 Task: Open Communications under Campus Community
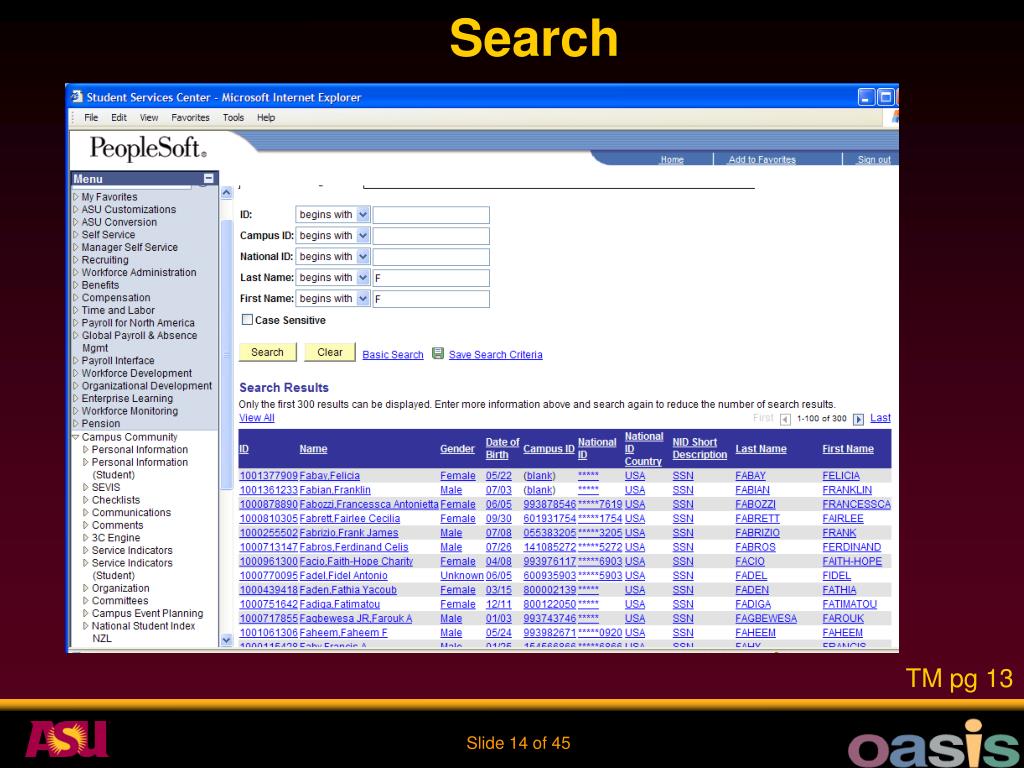(131, 513)
